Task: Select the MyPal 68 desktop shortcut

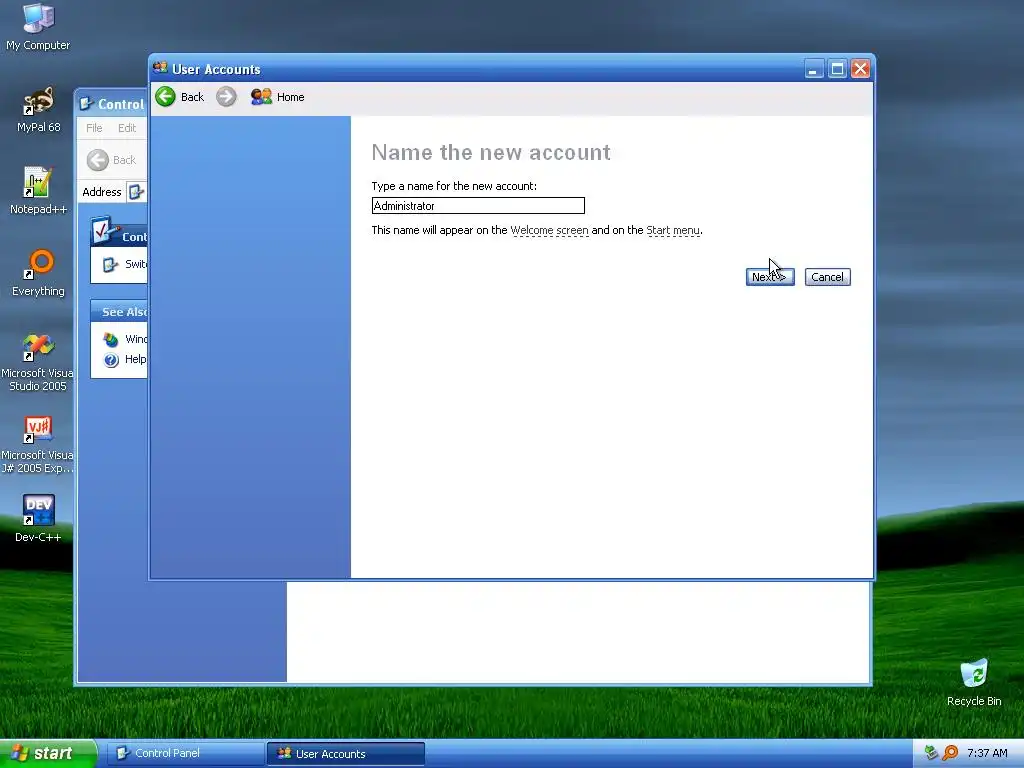Action: tap(39, 110)
